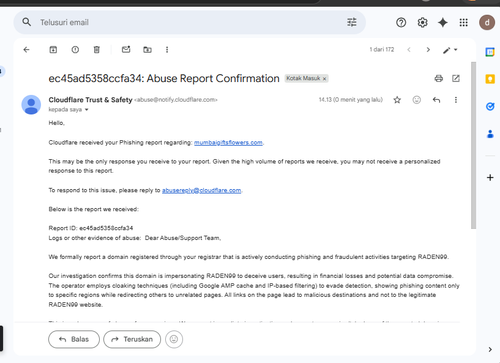Screen dimensions: 500x363
Task: Report this email as spam
Action: pyautogui.click(x=75, y=50)
